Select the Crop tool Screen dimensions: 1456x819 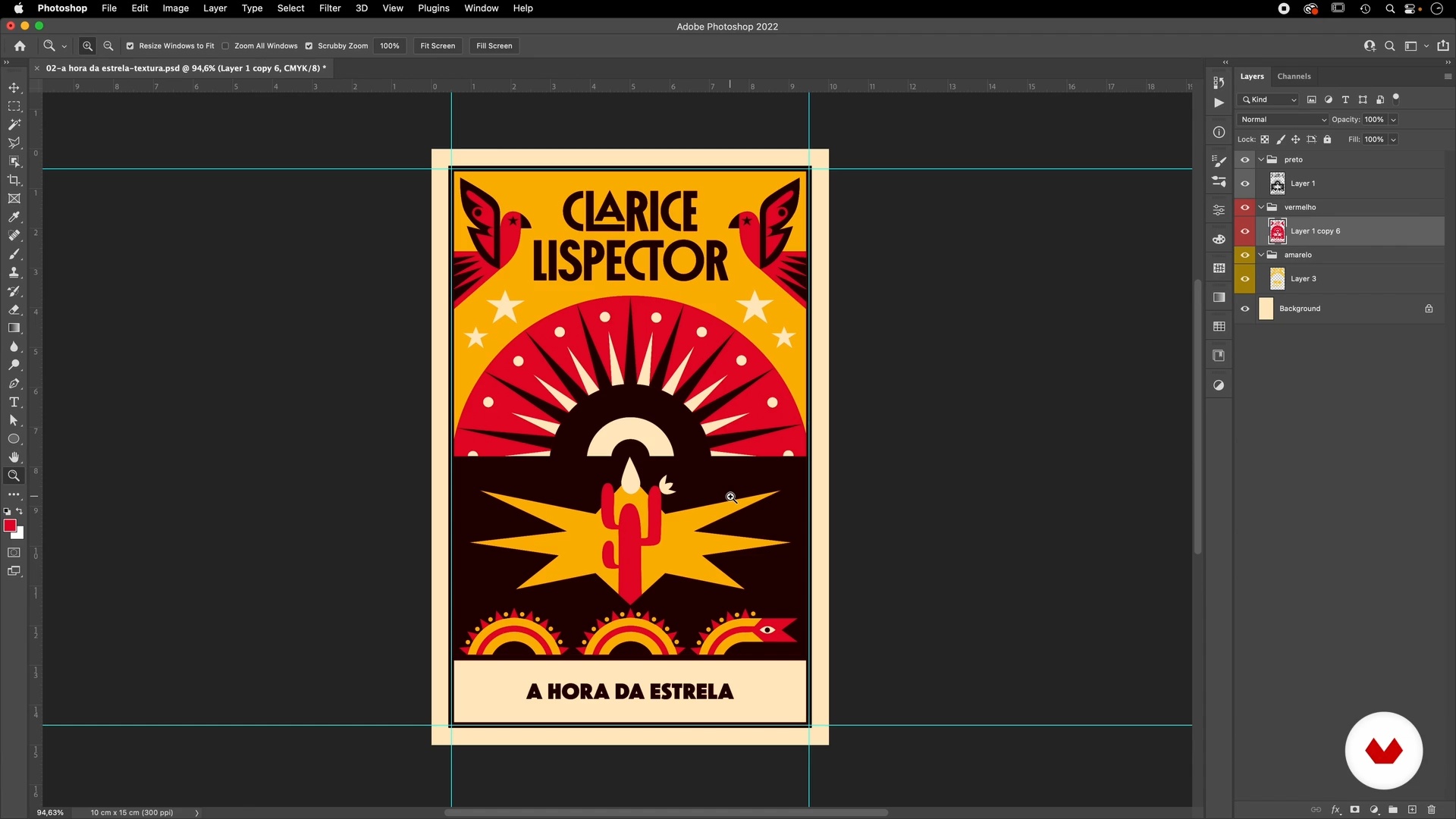[x=14, y=180]
